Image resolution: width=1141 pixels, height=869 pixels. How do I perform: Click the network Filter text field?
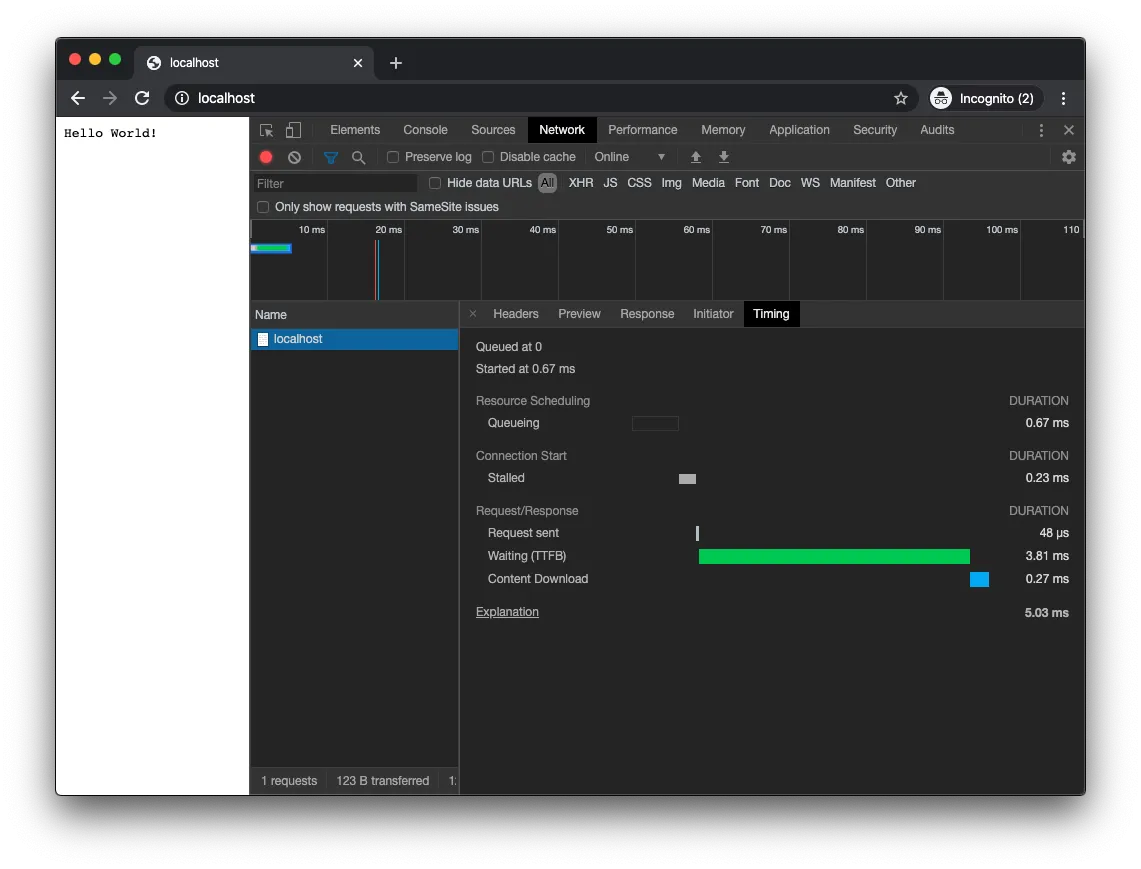335,183
